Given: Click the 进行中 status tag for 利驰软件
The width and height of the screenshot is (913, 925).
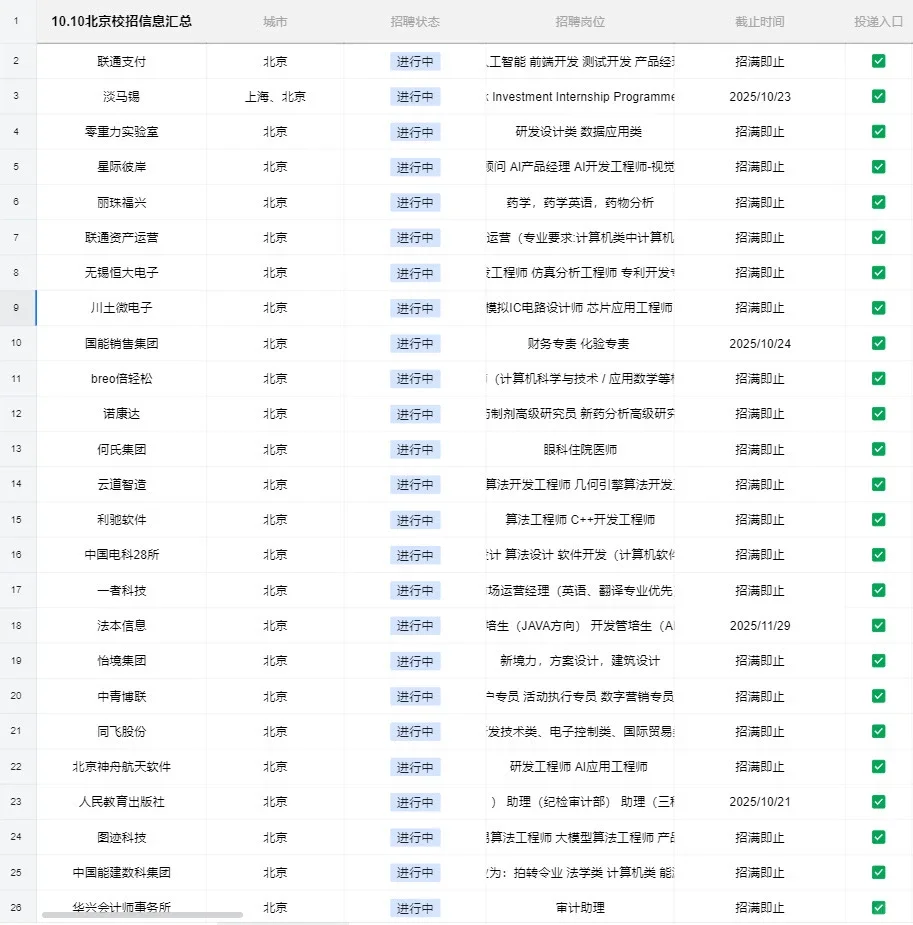Looking at the screenshot, I should [x=415, y=520].
